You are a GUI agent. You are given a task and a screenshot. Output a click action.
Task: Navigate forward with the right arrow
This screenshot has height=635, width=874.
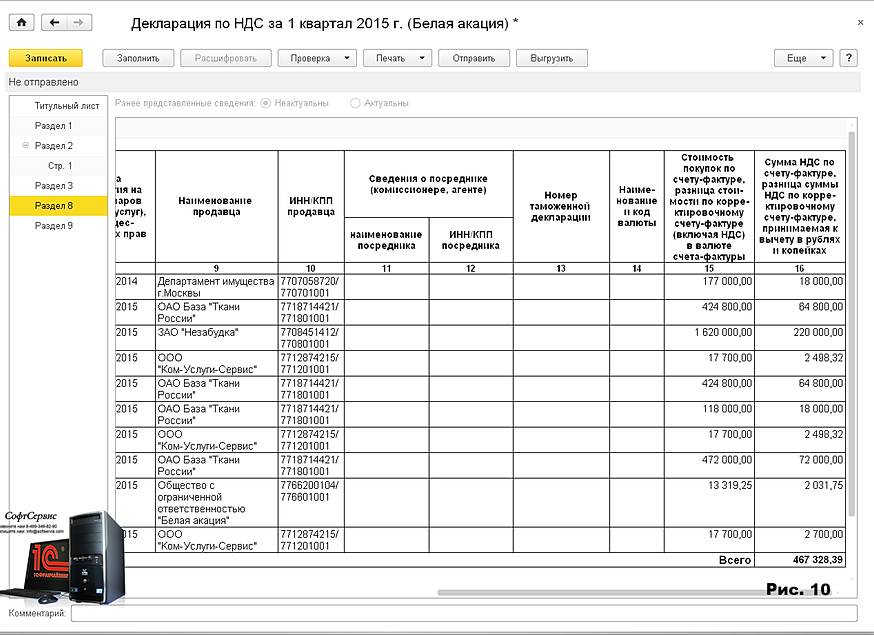coord(79,22)
